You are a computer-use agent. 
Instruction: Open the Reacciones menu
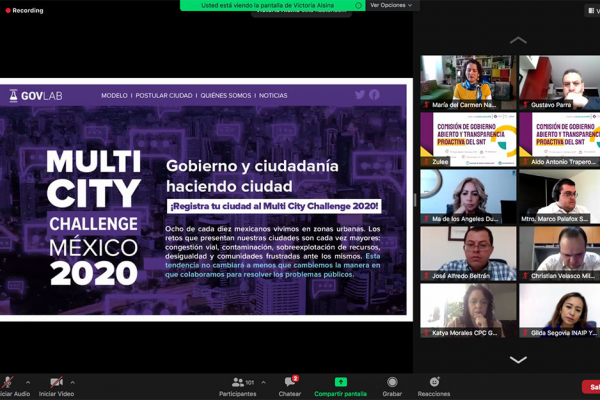[x=434, y=387]
